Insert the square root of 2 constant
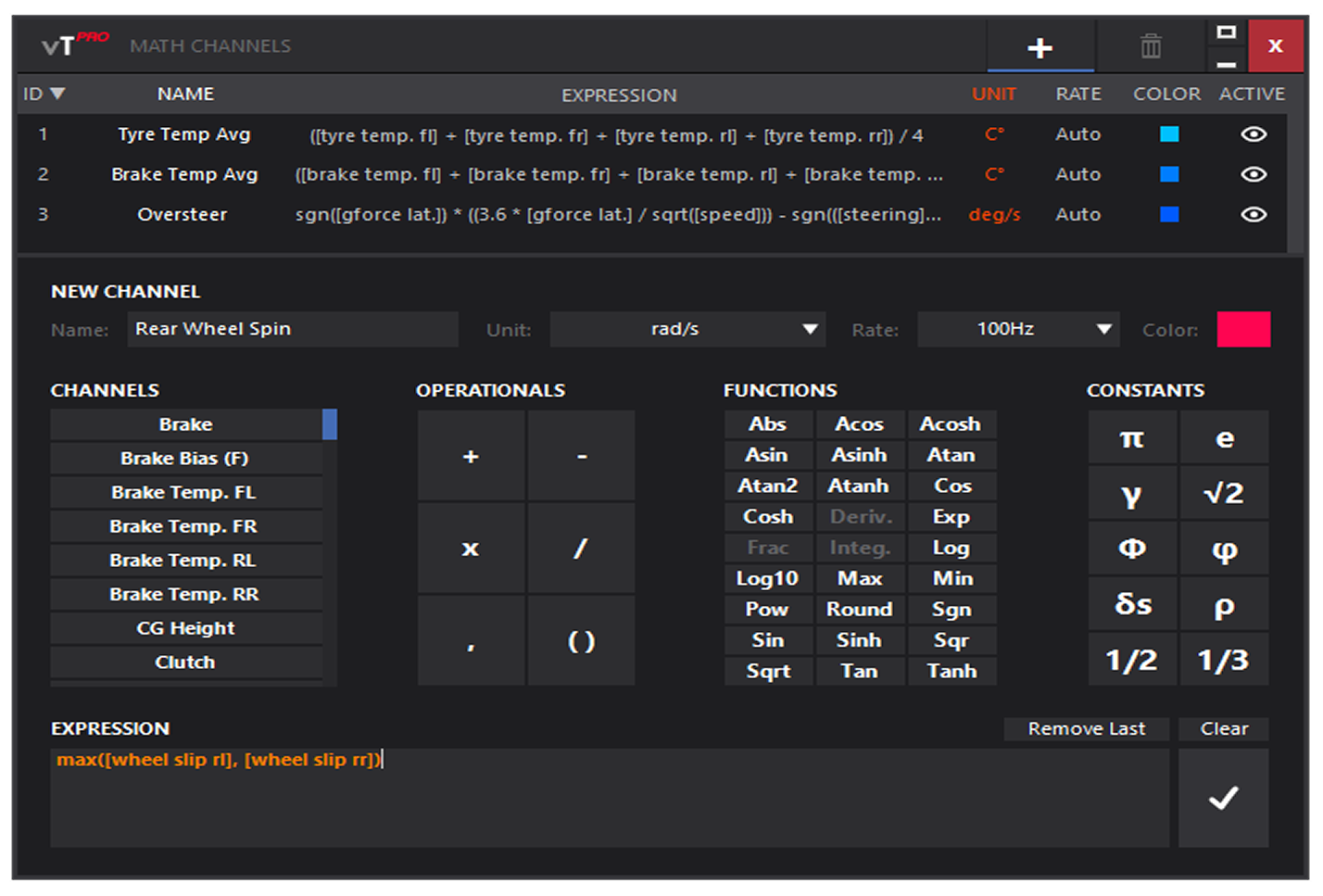 pyautogui.click(x=1223, y=493)
